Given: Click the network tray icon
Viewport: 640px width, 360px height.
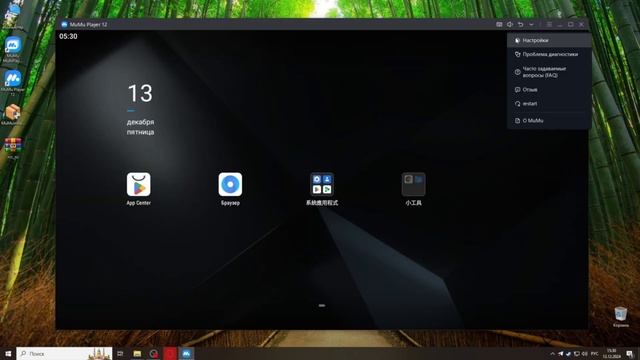Looking at the screenshot, I should [x=577, y=353].
